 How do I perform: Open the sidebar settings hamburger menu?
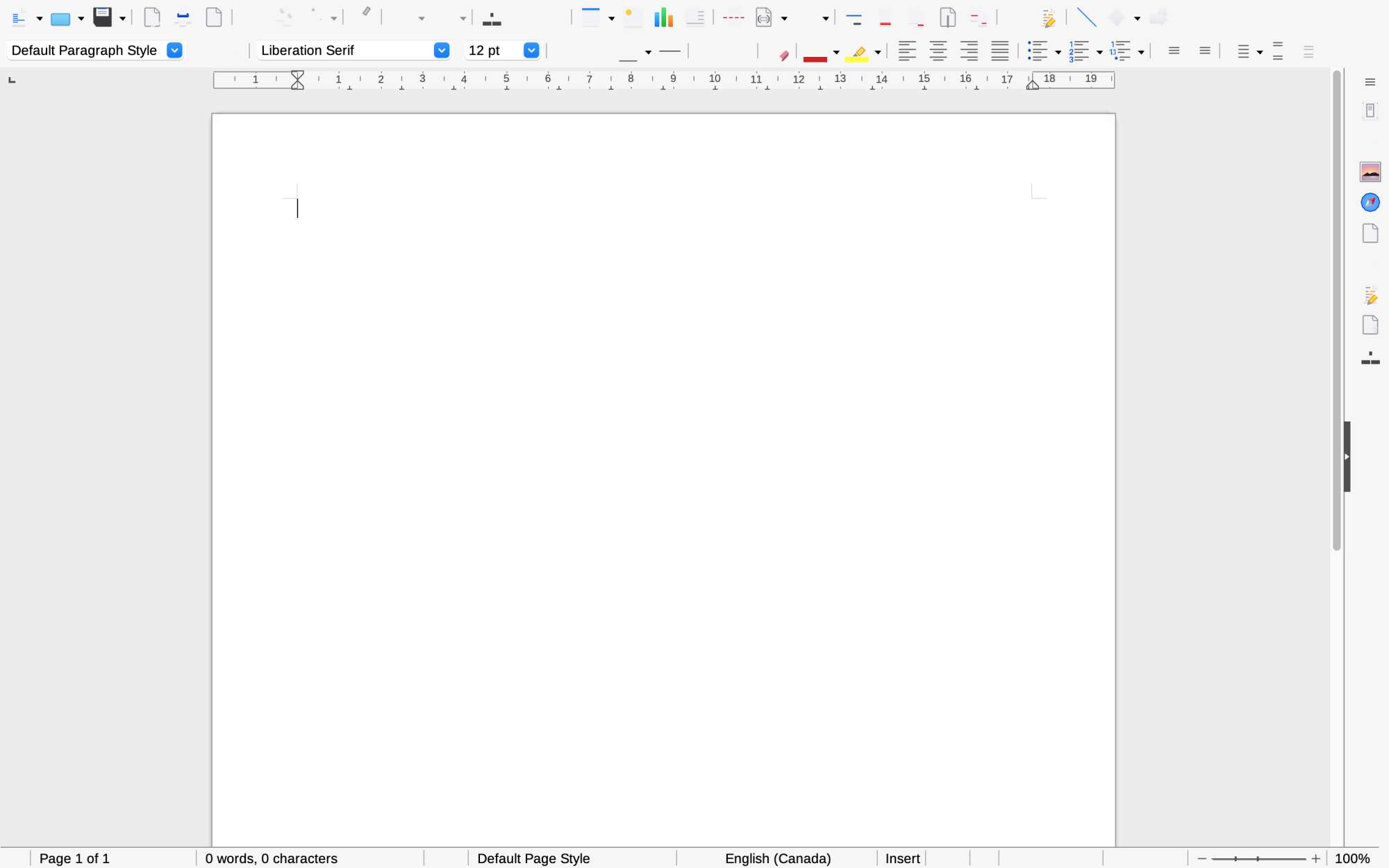[x=1370, y=82]
